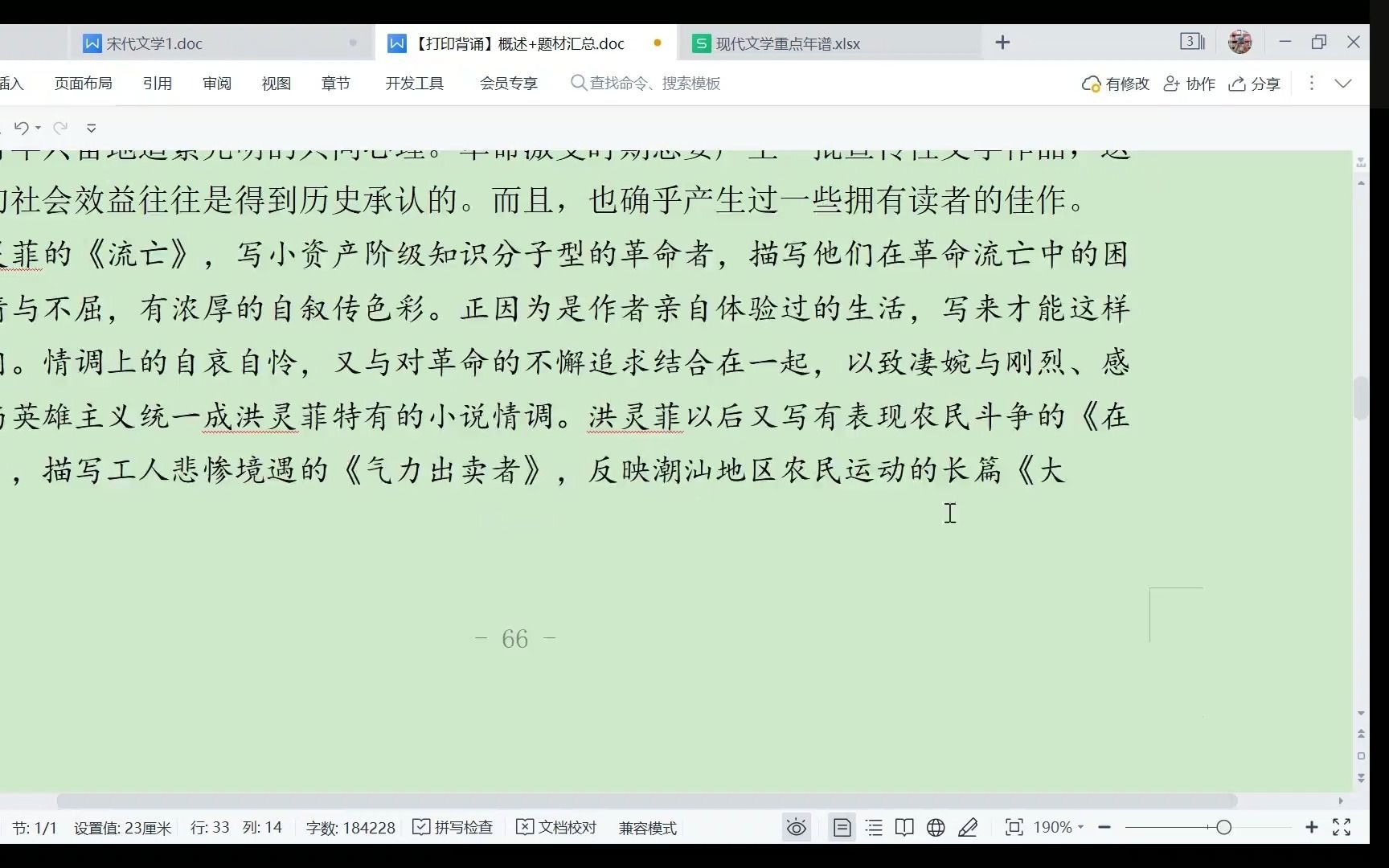Image resolution: width=1389 pixels, height=868 pixels.
Task: Click the zoom out minus button
Action: click(x=1104, y=827)
